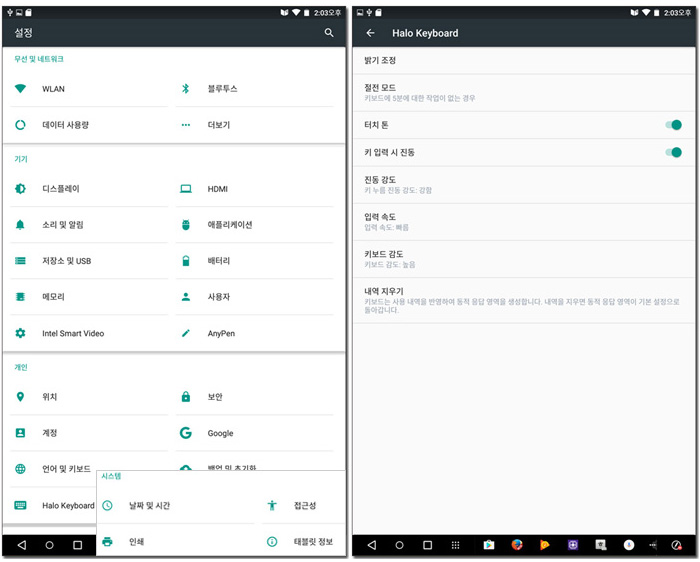This screenshot has height=562, width=700.
Task: Open 소리 및 알림 sound settings
Action: [x=89, y=225]
